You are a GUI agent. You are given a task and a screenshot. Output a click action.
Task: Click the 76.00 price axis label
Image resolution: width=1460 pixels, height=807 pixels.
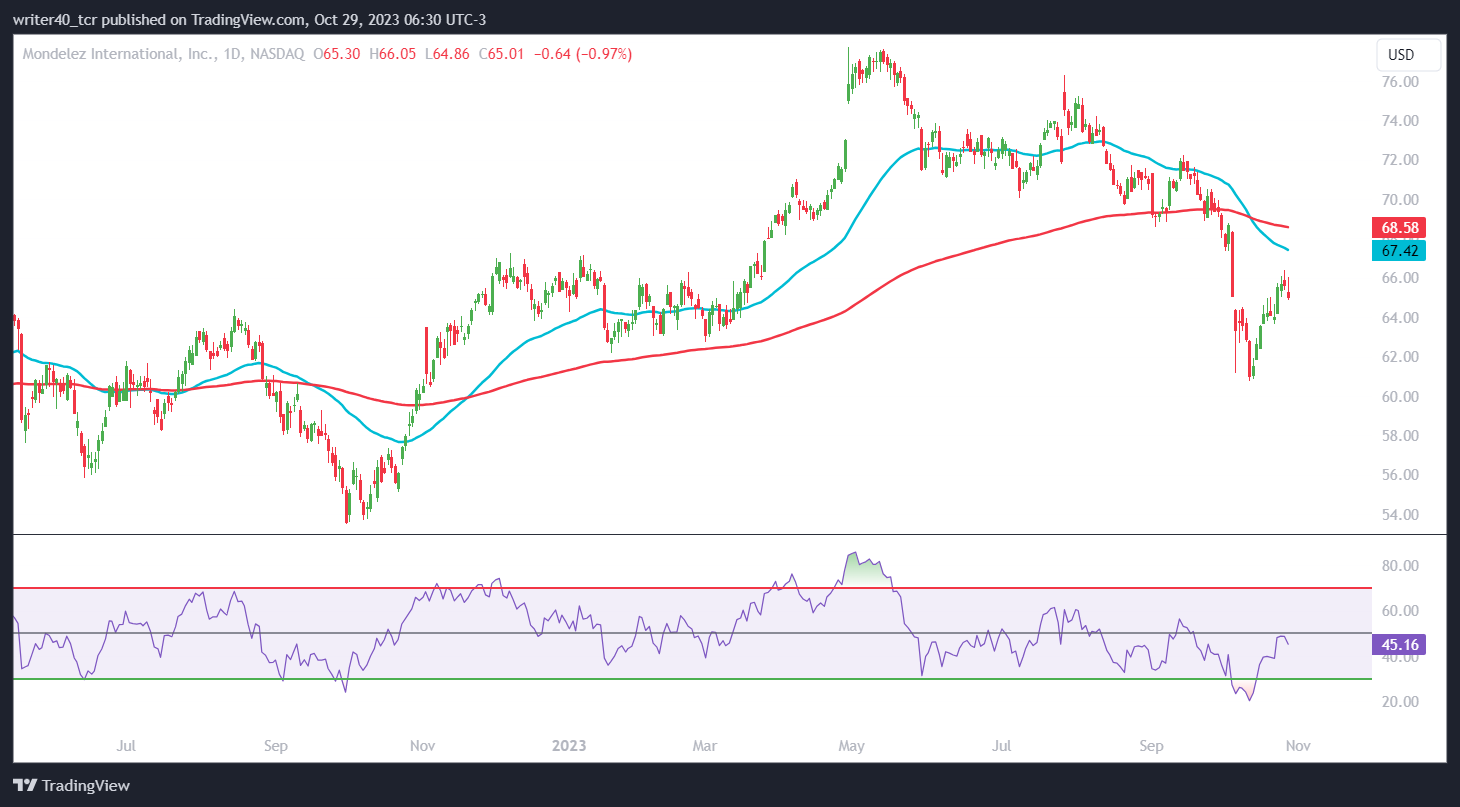pos(1400,81)
